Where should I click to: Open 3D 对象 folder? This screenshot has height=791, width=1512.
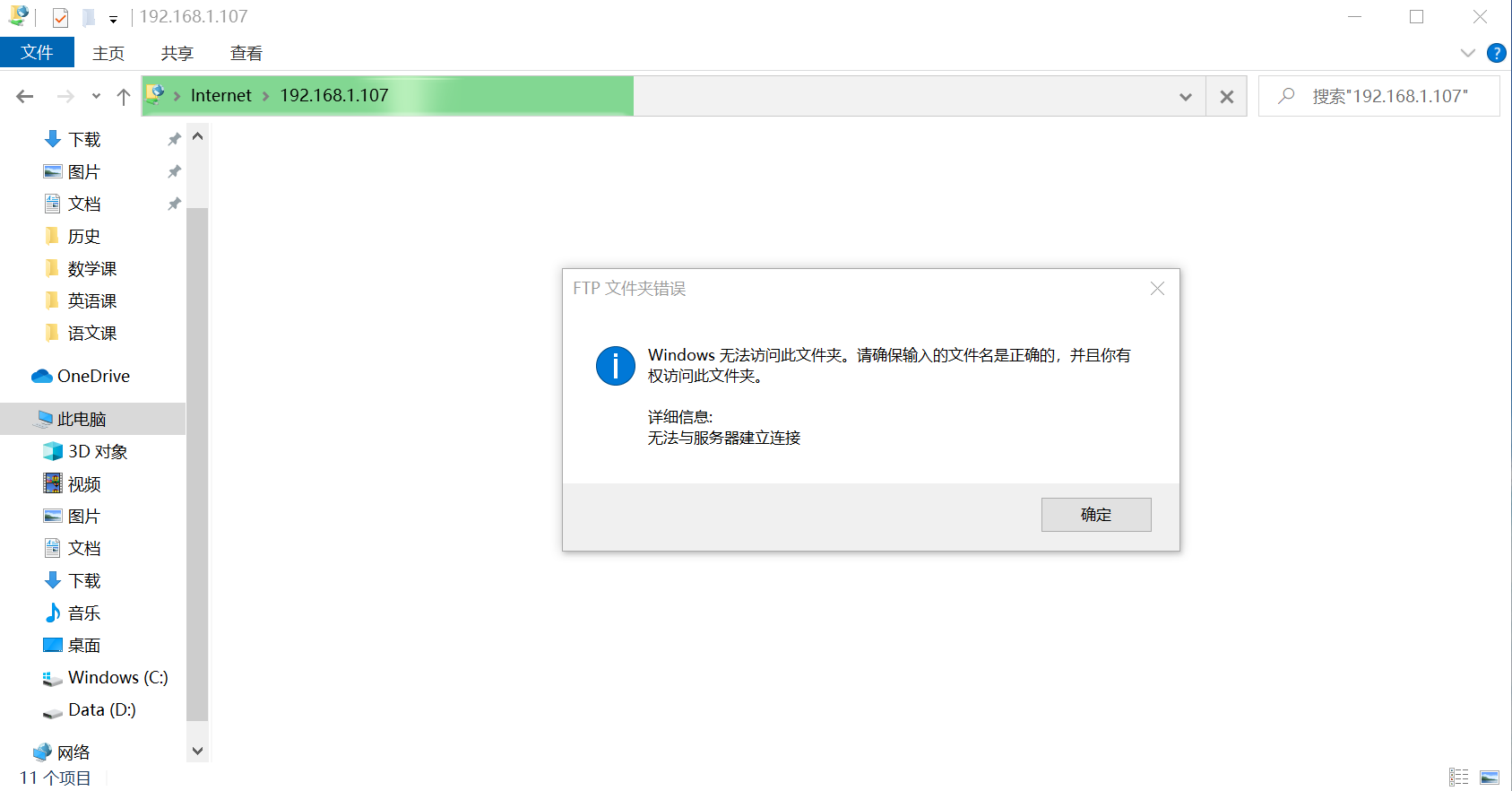click(97, 451)
